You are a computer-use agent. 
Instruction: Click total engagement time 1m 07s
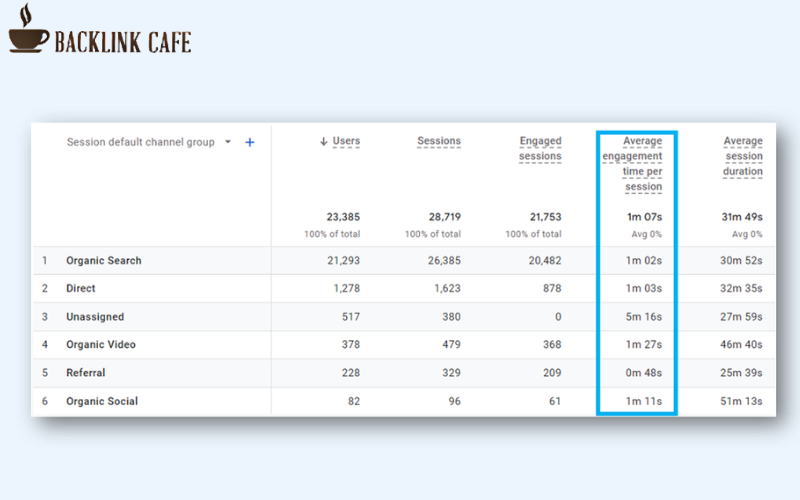(644, 217)
